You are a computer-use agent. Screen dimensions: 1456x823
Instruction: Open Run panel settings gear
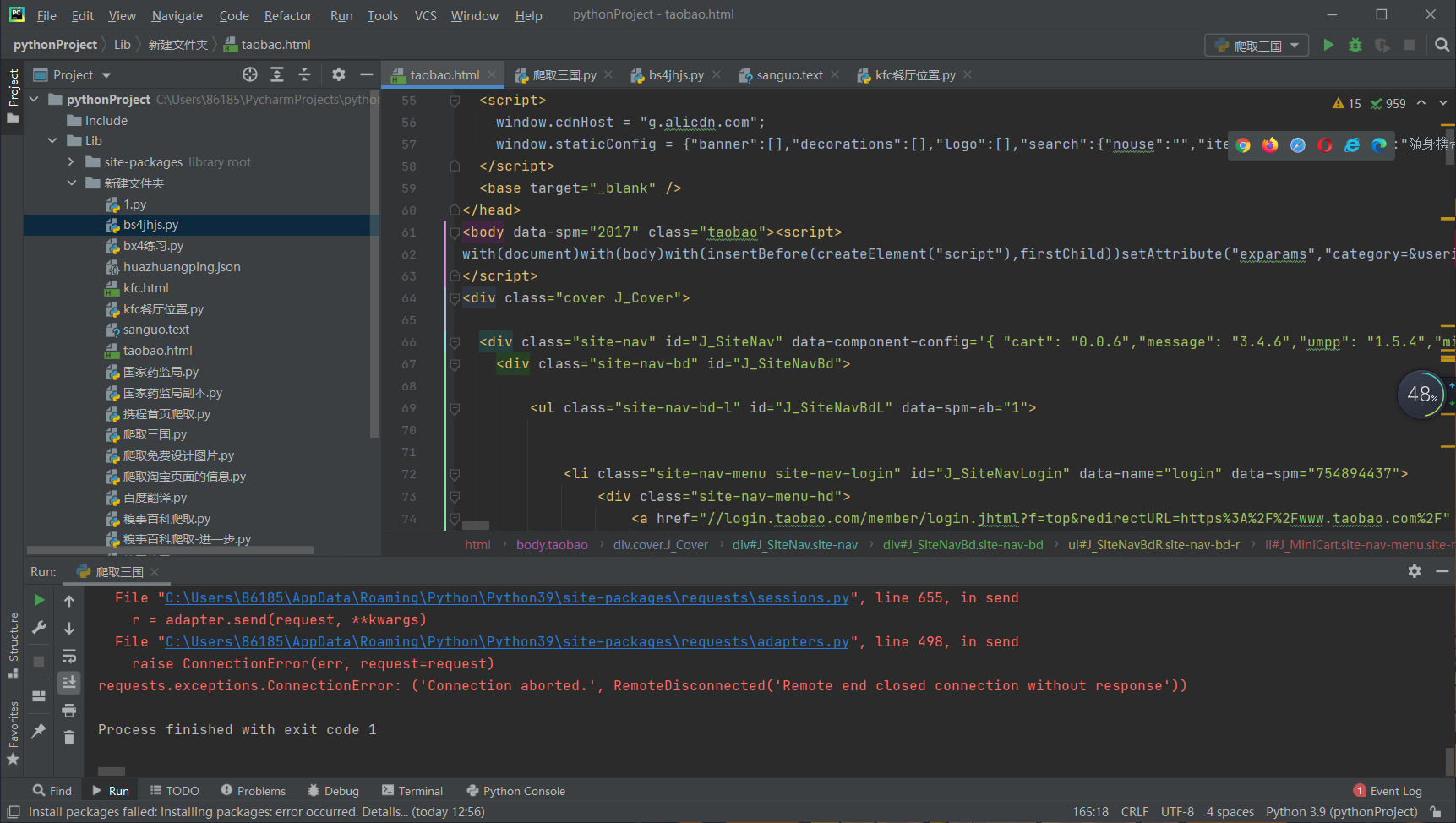(x=1415, y=571)
